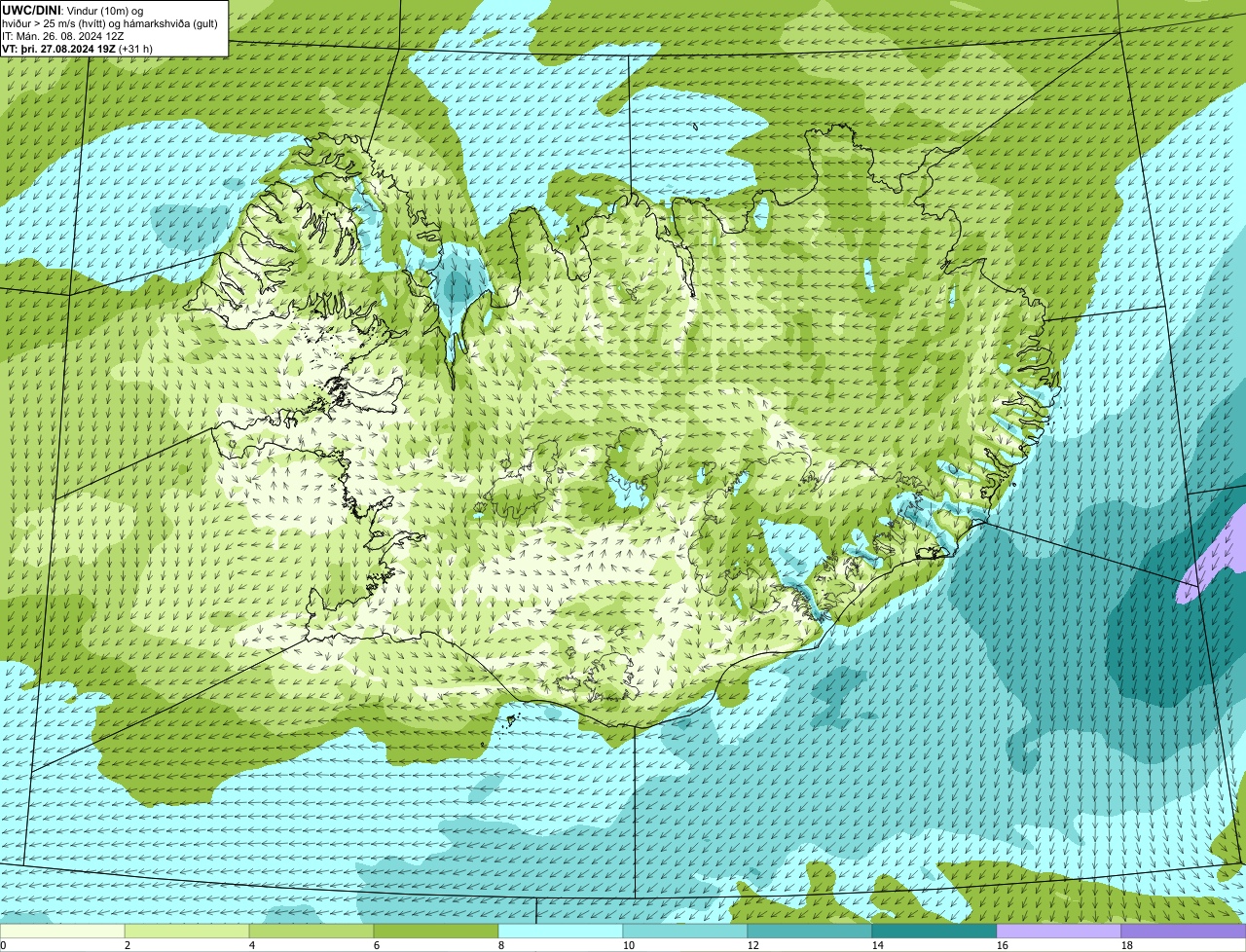1246x952 pixels.
Task: Click the legend scale label 0
Action: coord(4,945)
